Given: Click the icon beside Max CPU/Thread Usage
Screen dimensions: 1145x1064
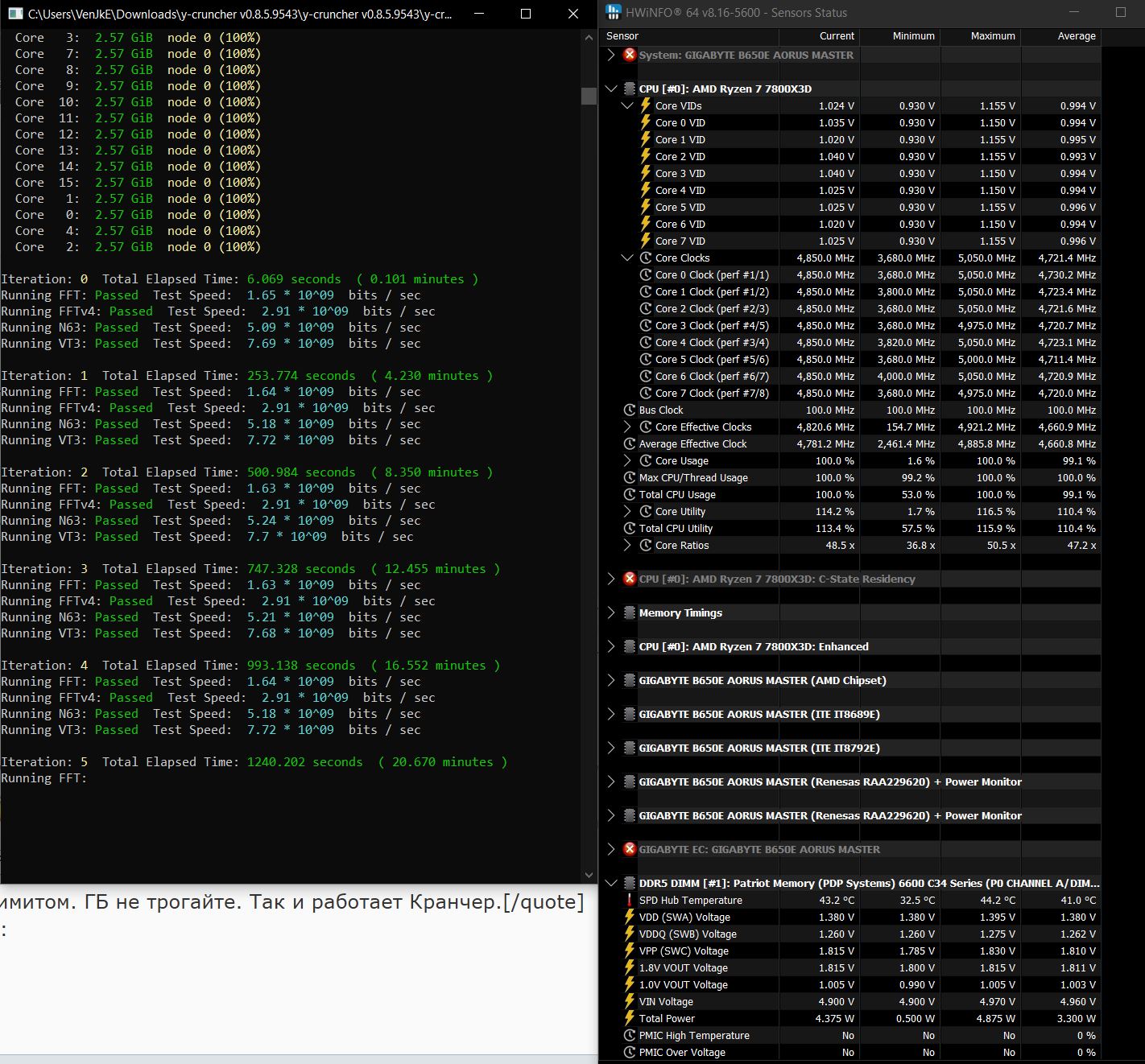Looking at the screenshot, I should tap(630, 477).
